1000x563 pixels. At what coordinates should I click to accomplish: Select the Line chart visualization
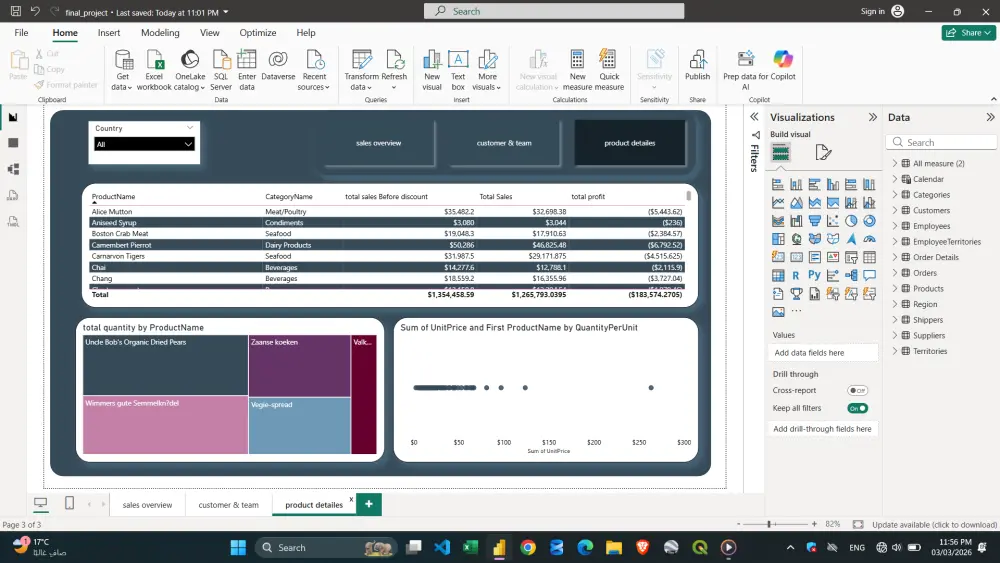(x=778, y=203)
